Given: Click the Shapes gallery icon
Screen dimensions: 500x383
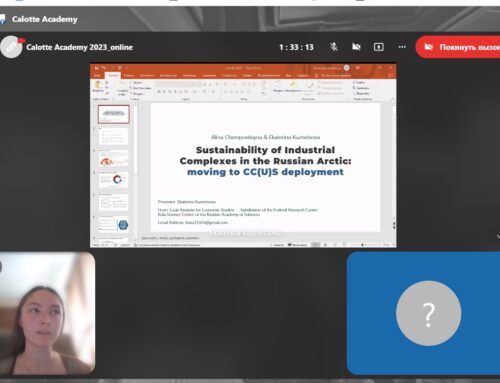Looking at the screenshot, I should (278, 84).
